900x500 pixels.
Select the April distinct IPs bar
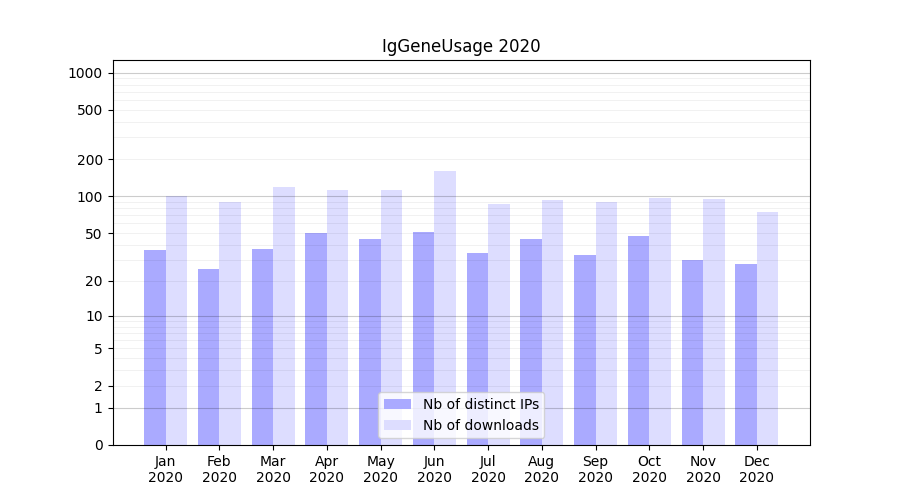pyautogui.click(x=316, y=338)
